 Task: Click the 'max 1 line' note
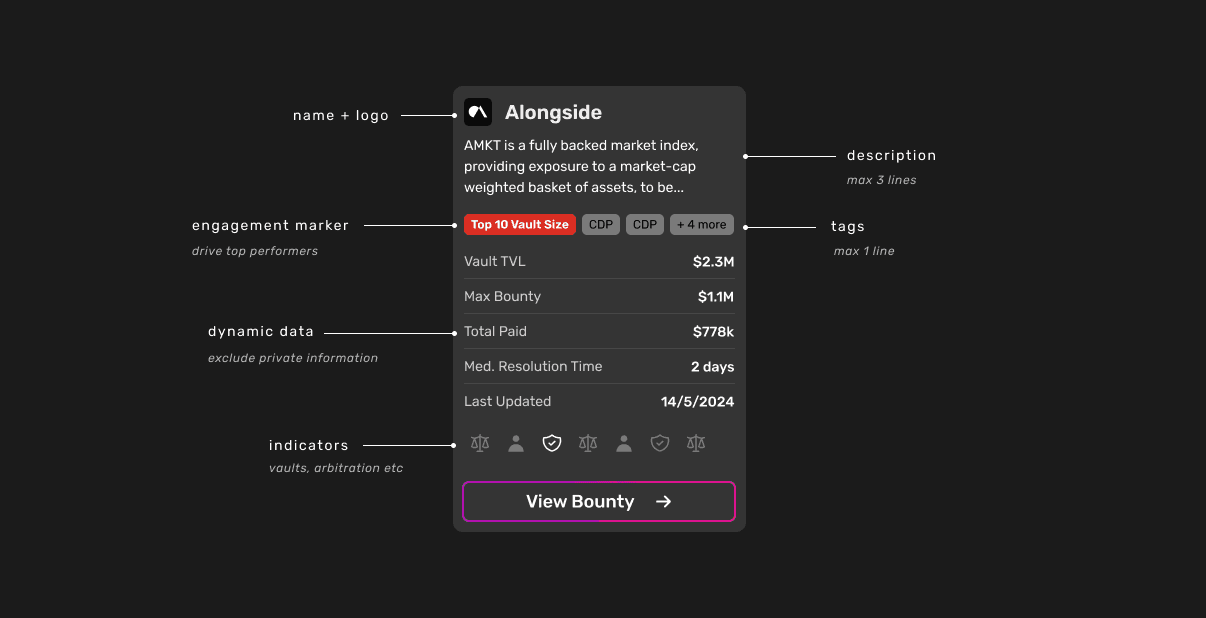[x=865, y=252]
